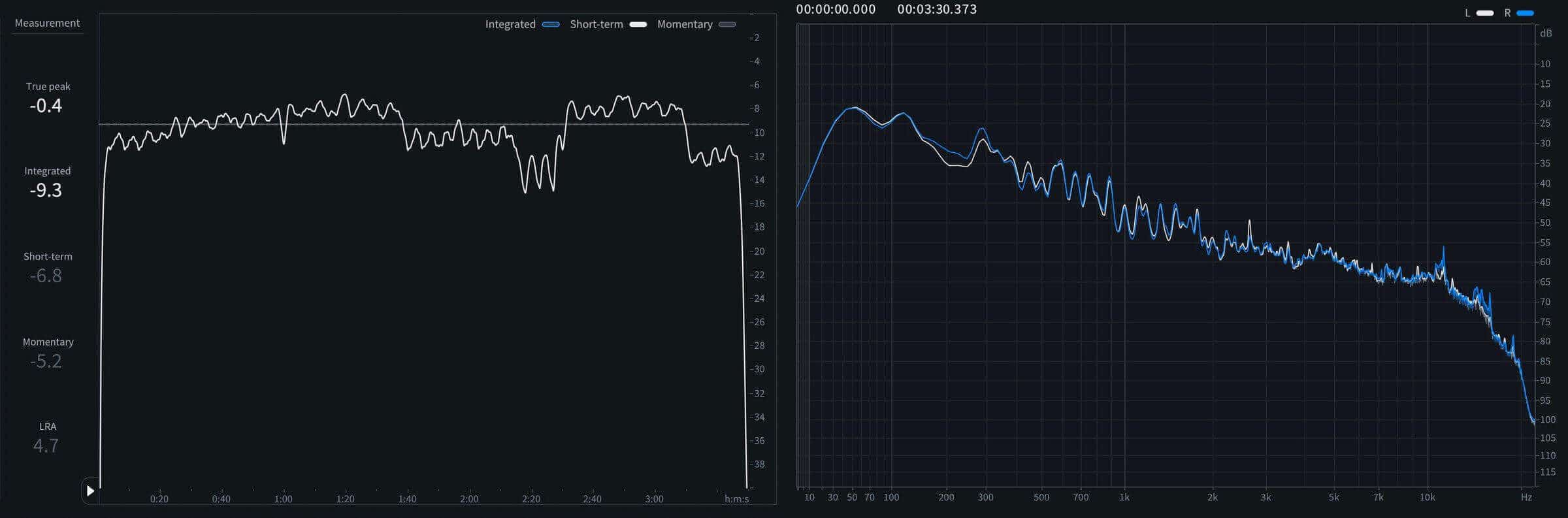The width and height of the screenshot is (1568, 518).
Task: Click the 1:00 mark on loudness timeline
Action: click(283, 499)
